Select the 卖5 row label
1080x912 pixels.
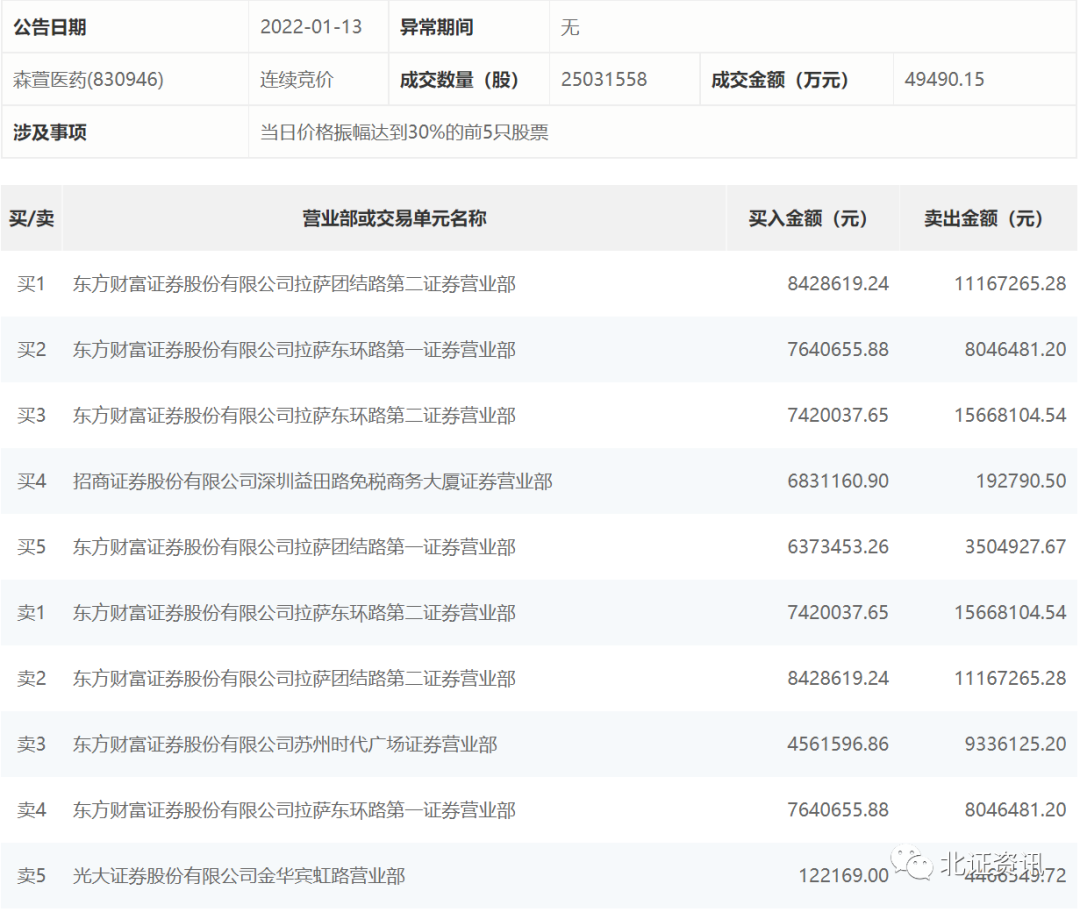(32, 875)
